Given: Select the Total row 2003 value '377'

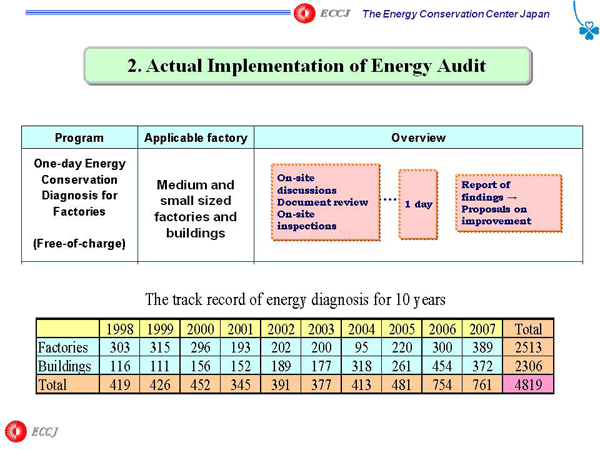Looking at the screenshot, I should click(321, 384).
